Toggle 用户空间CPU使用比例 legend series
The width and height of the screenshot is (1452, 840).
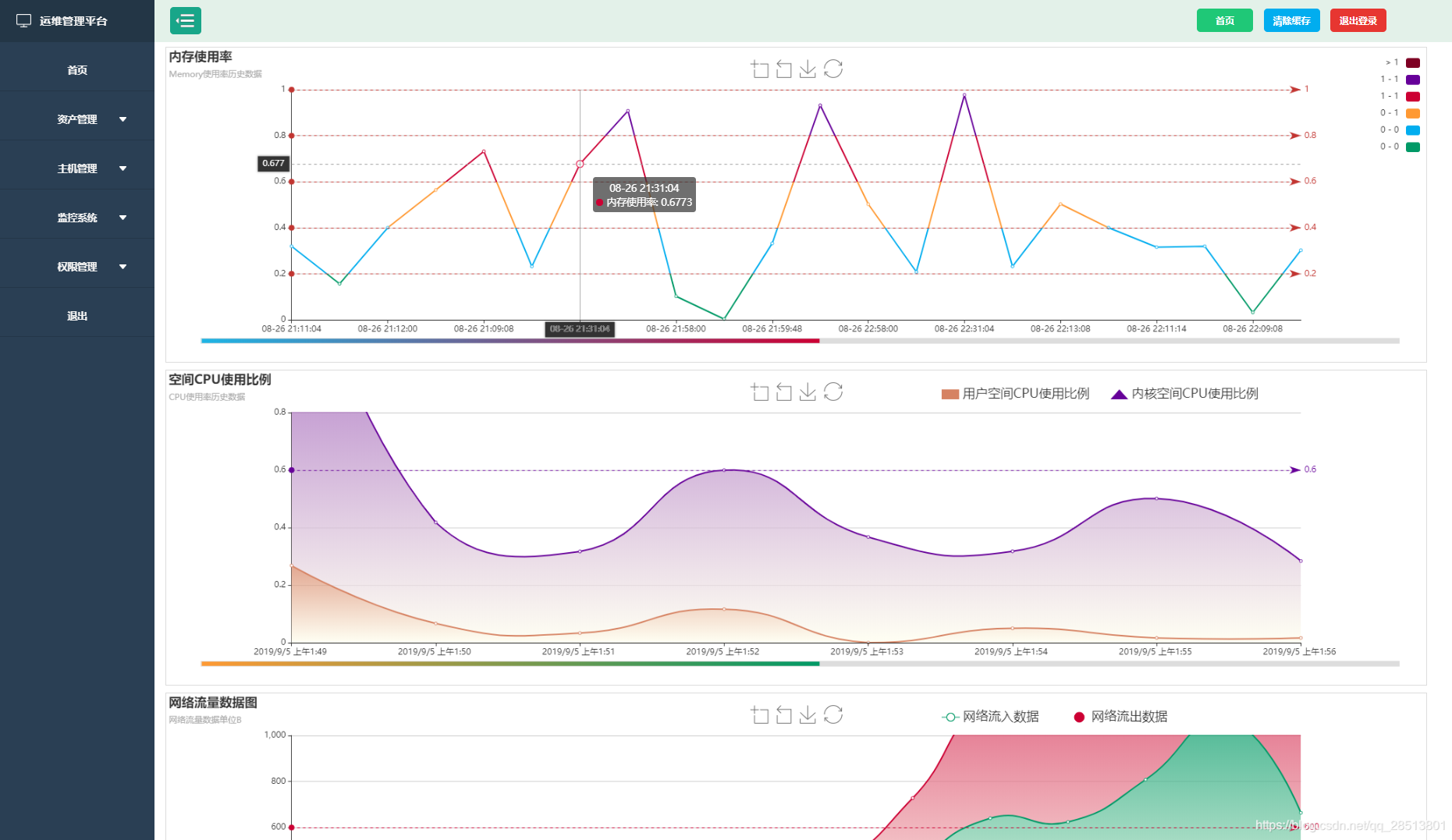[x=1015, y=394]
